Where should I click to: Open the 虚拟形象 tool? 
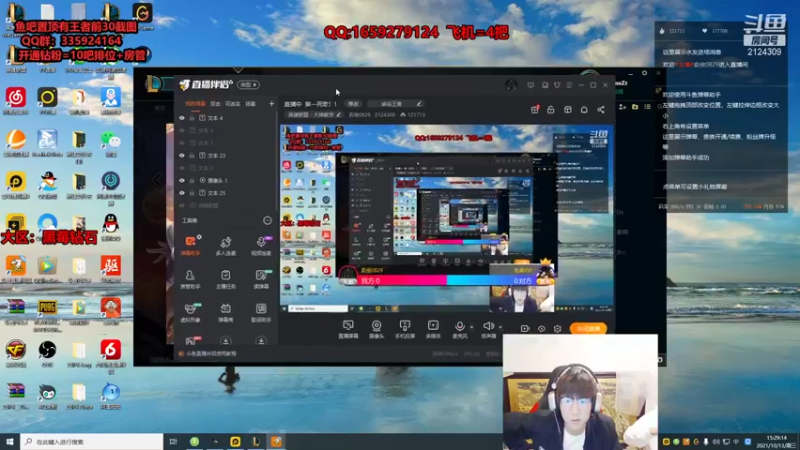[190, 312]
